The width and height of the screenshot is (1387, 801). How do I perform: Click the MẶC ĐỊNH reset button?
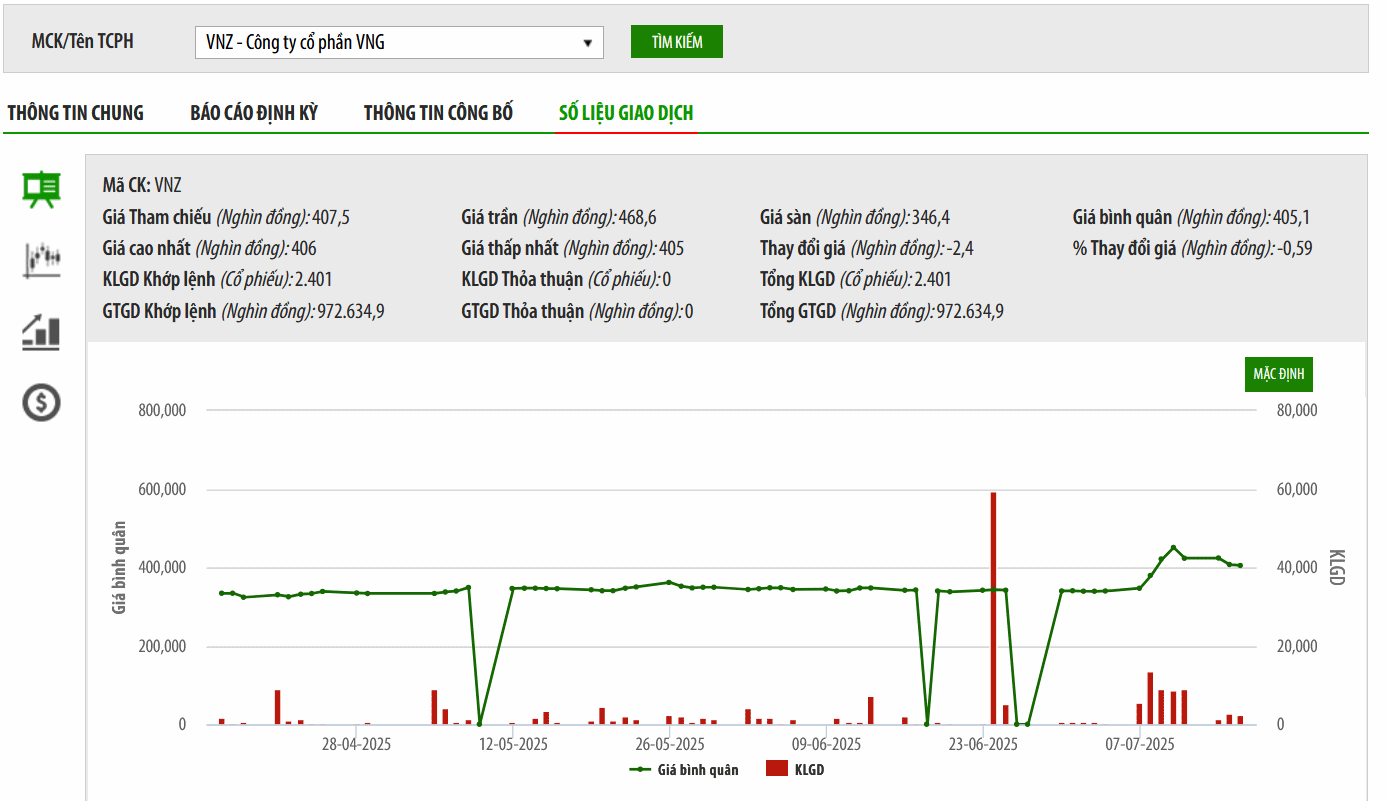[x=1279, y=374]
